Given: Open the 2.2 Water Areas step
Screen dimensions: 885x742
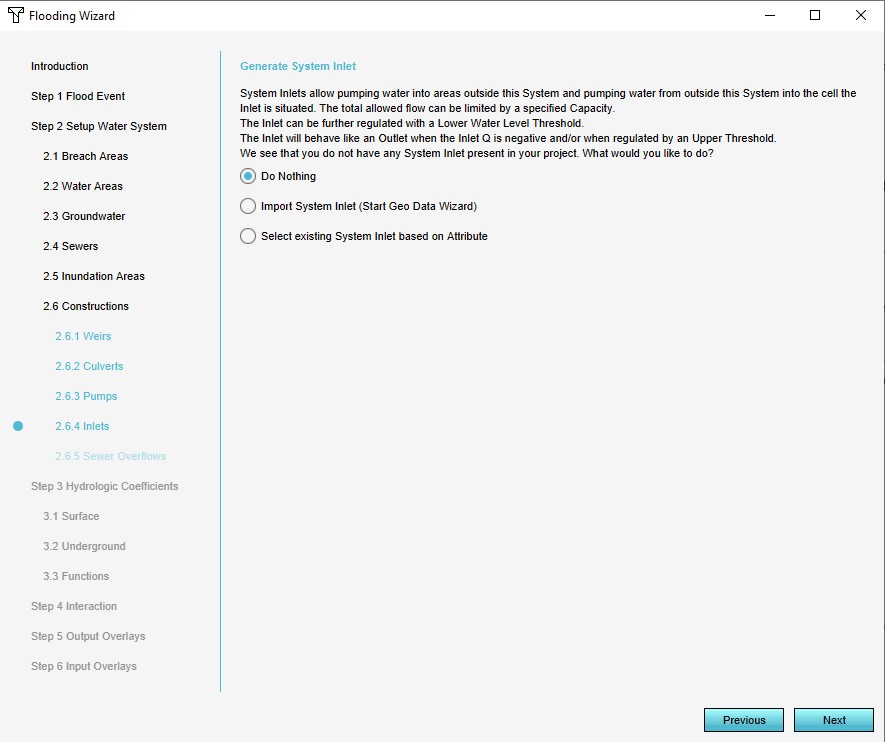Looking at the screenshot, I should click(x=84, y=186).
